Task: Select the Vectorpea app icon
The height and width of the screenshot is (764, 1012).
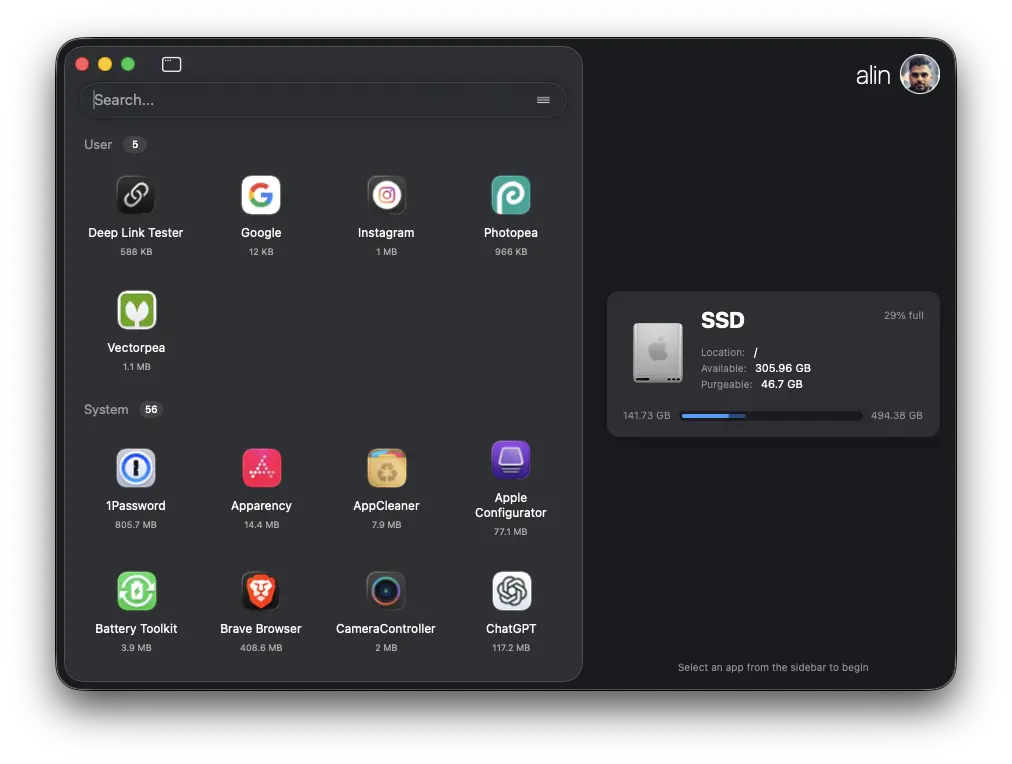Action: (136, 311)
